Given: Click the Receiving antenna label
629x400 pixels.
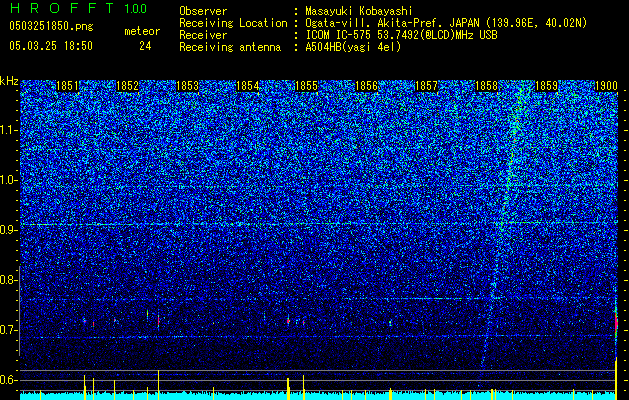Looking at the screenshot, I should (230, 47).
